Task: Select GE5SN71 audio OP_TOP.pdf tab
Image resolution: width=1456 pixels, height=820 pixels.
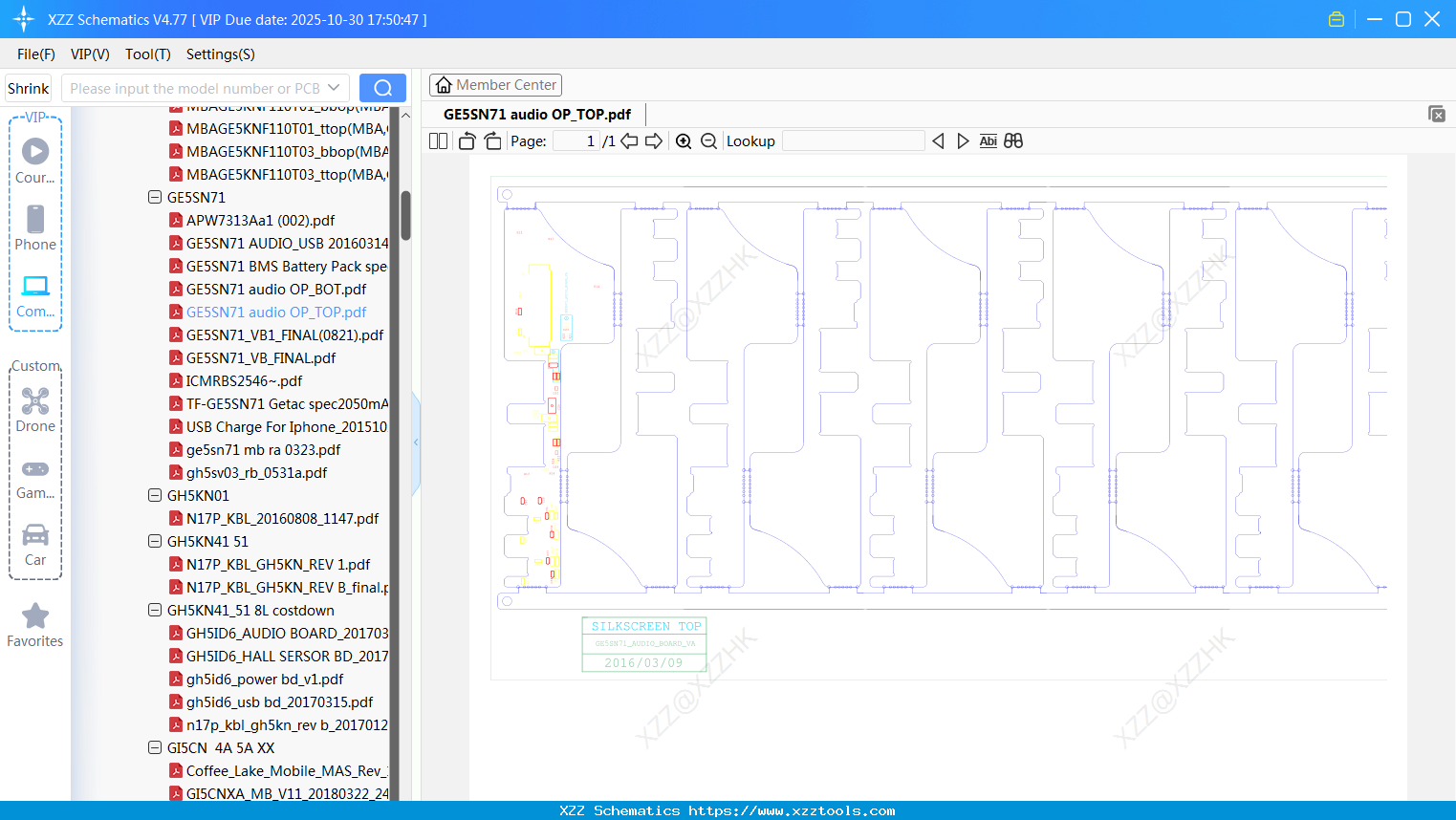Action: pos(537,114)
